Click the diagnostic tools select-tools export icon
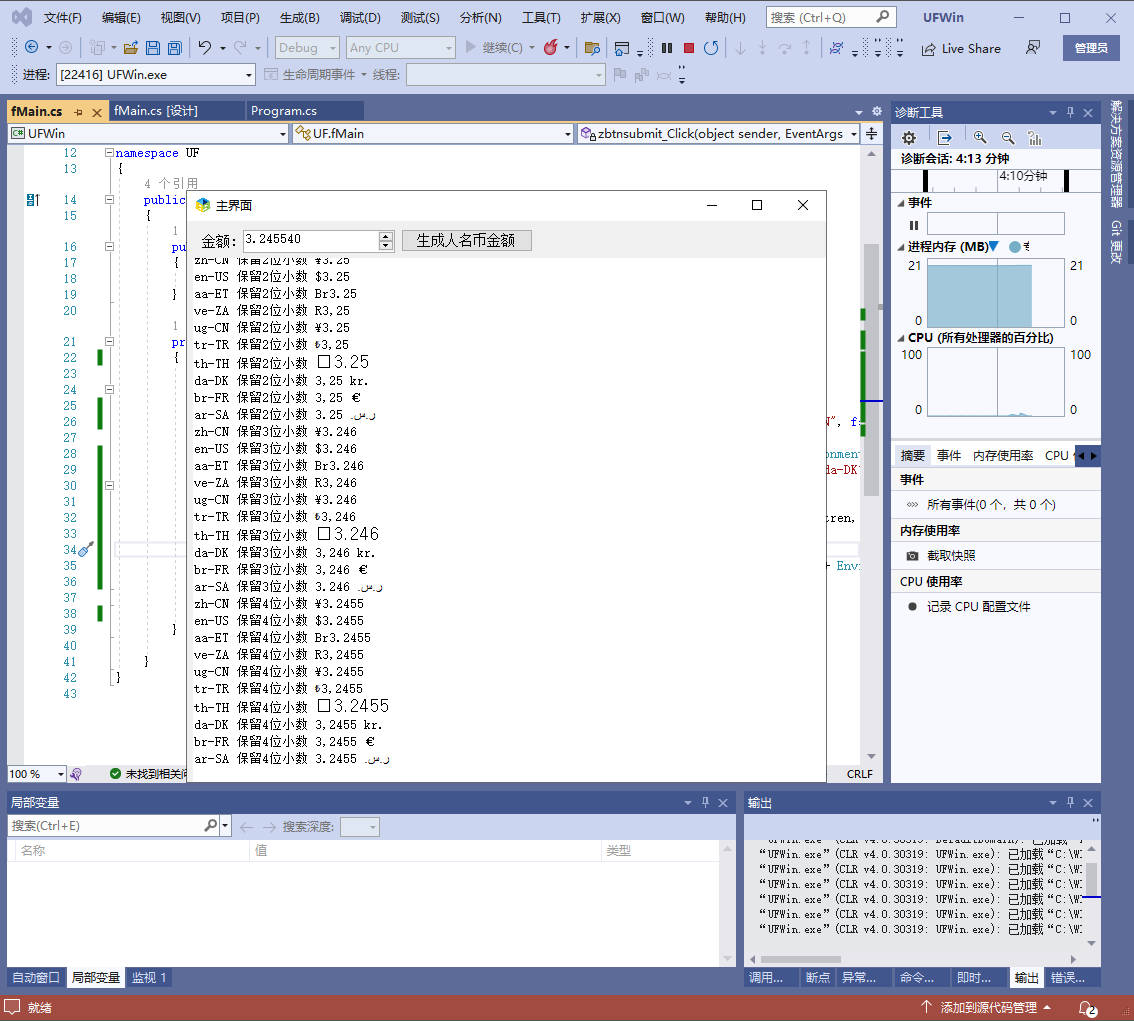Image resolution: width=1134 pixels, height=1021 pixels. point(945,138)
